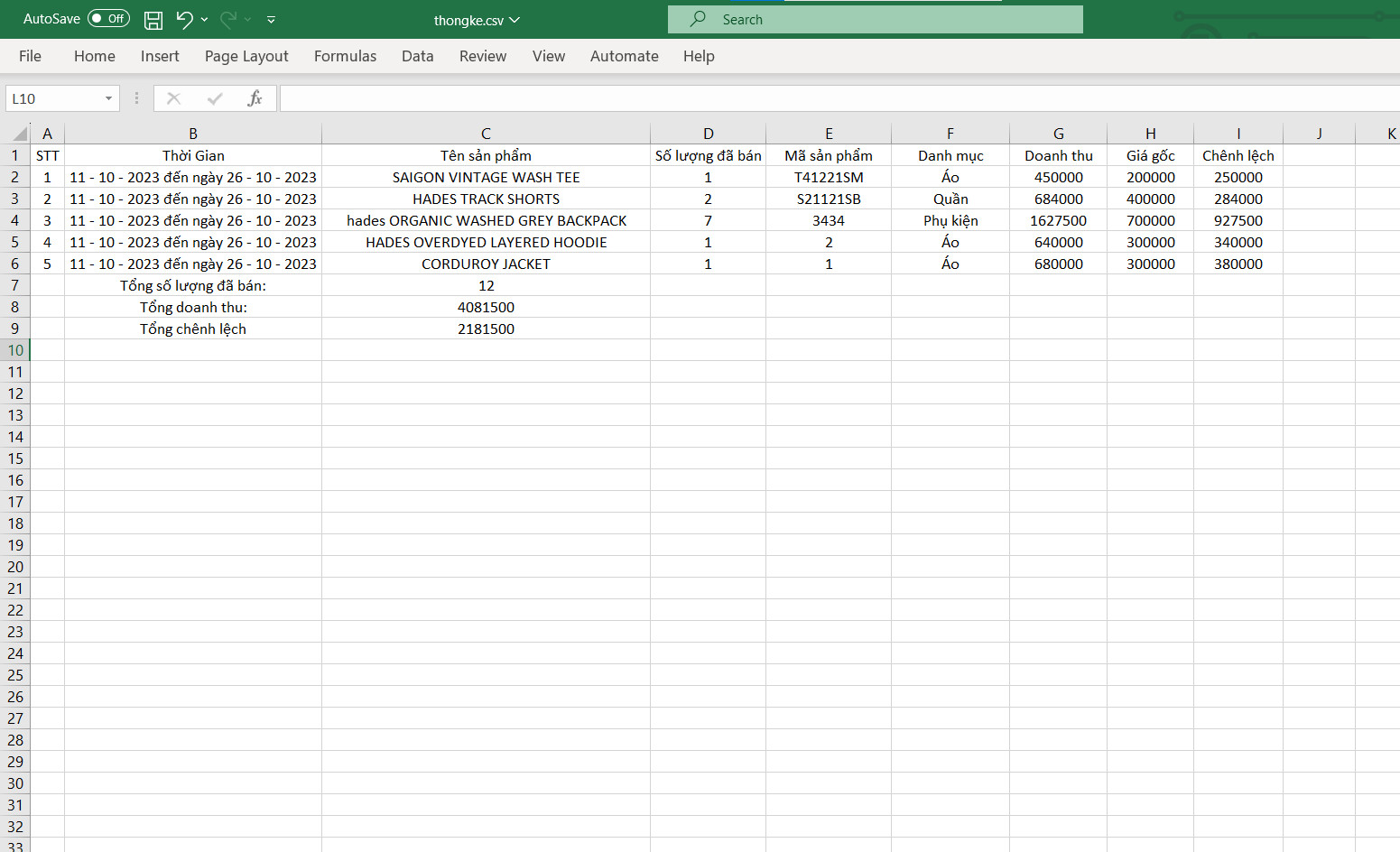This screenshot has height=852, width=1400.
Task: Open the Page Layout tab
Action: click(x=246, y=56)
